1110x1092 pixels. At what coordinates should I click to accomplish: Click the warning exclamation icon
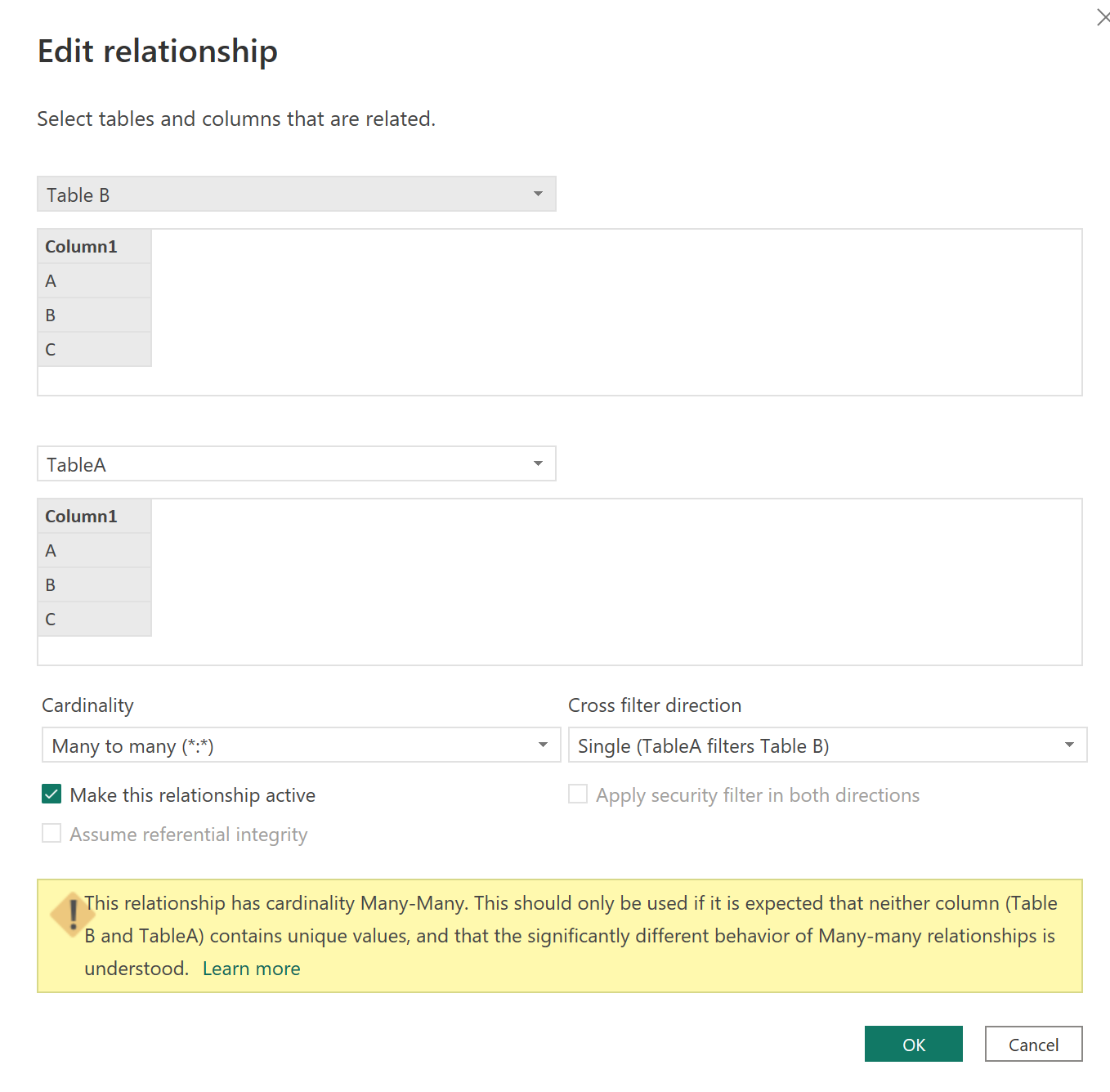tap(73, 915)
